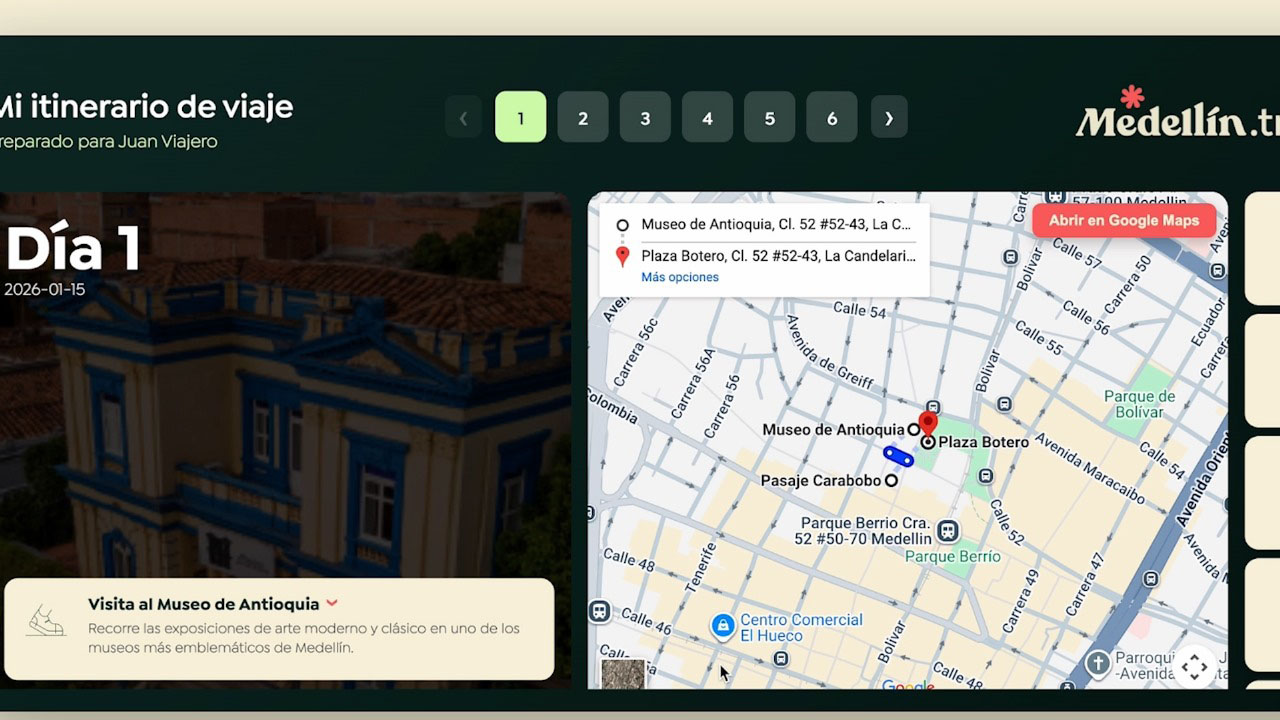Expand the Visita al Museo de Antioquia details
Image resolution: width=1280 pixels, height=720 pixels.
[331, 603]
